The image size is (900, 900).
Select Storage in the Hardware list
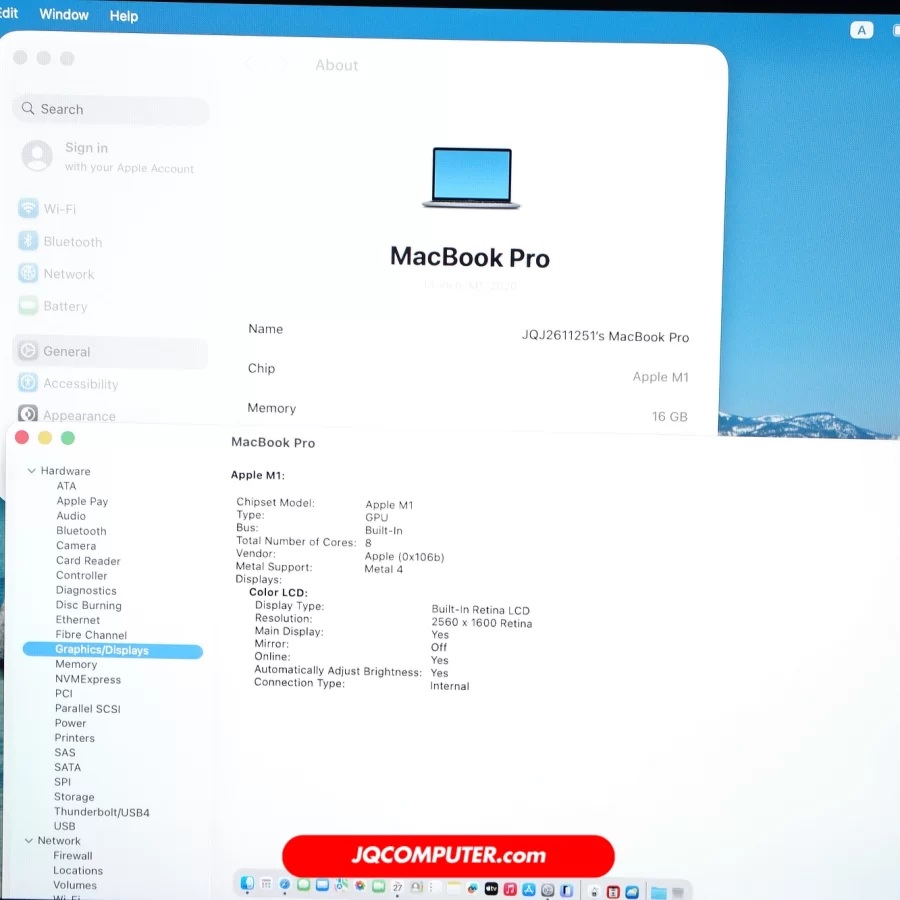(74, 797)
